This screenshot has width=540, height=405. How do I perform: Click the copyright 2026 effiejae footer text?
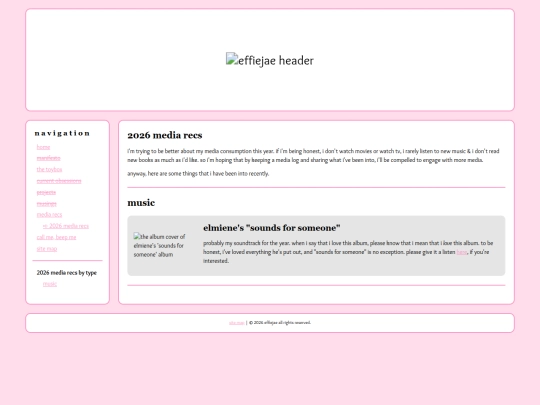tap(280, 323)
